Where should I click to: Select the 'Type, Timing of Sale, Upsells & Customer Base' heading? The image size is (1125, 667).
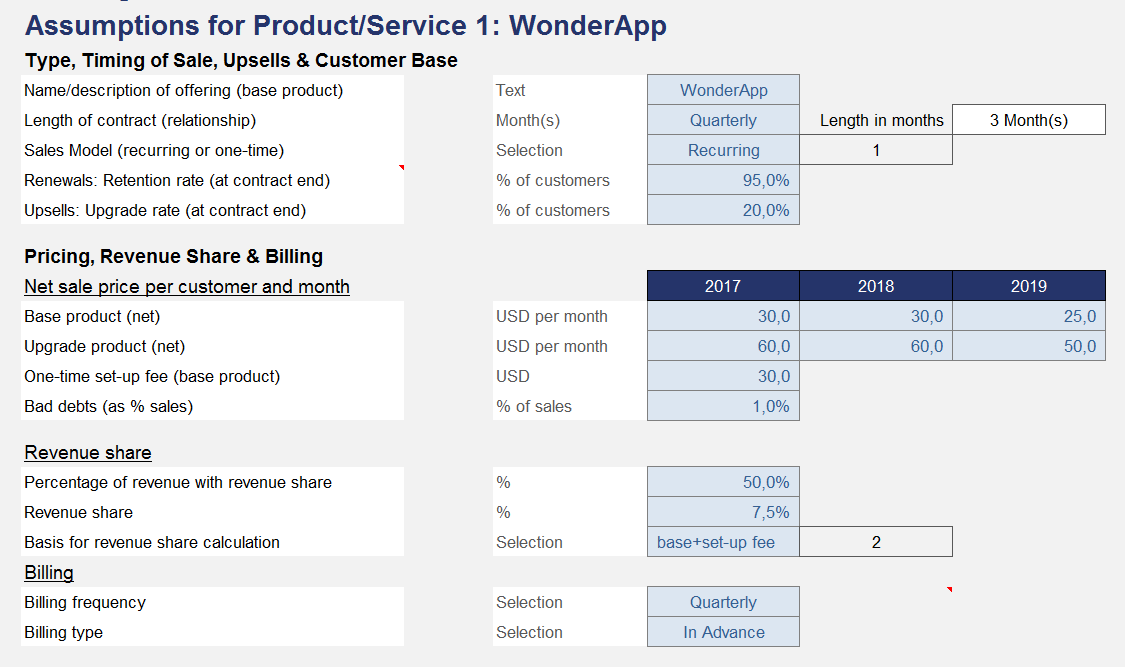point(241,60)
